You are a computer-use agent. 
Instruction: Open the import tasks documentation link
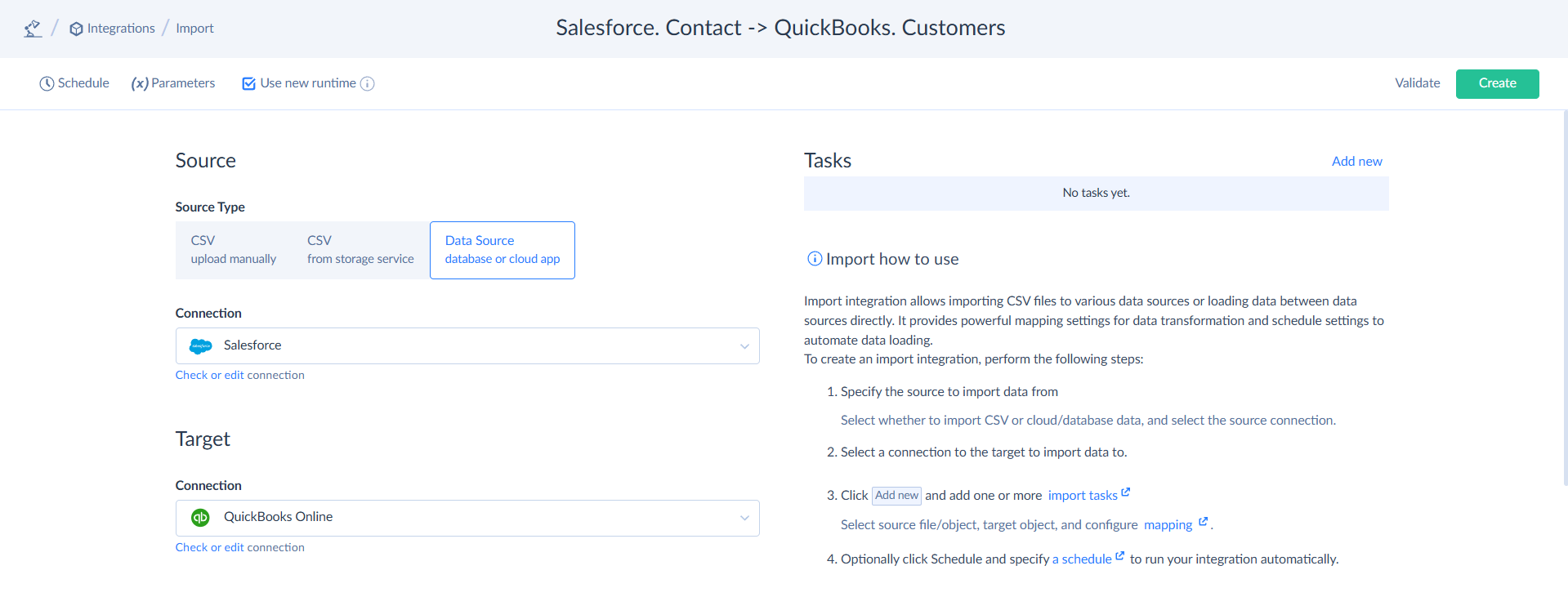click(x=1083, y=496)
